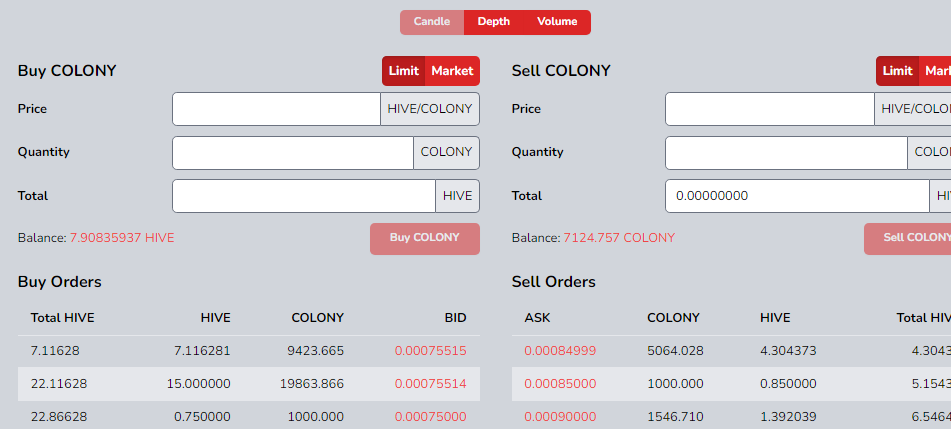Click the Buy Orders heading
Viewport: 951px width, 429px height.
[x=59, y=282]
